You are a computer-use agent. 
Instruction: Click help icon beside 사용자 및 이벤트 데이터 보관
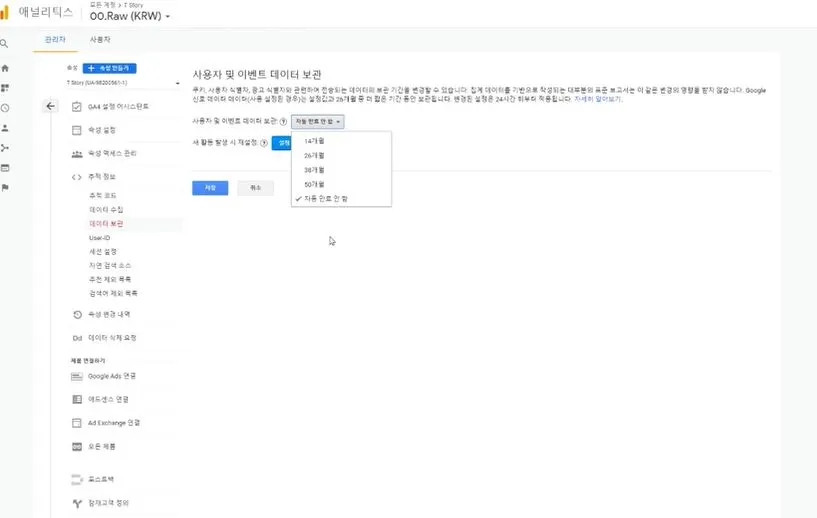point(283,121)
